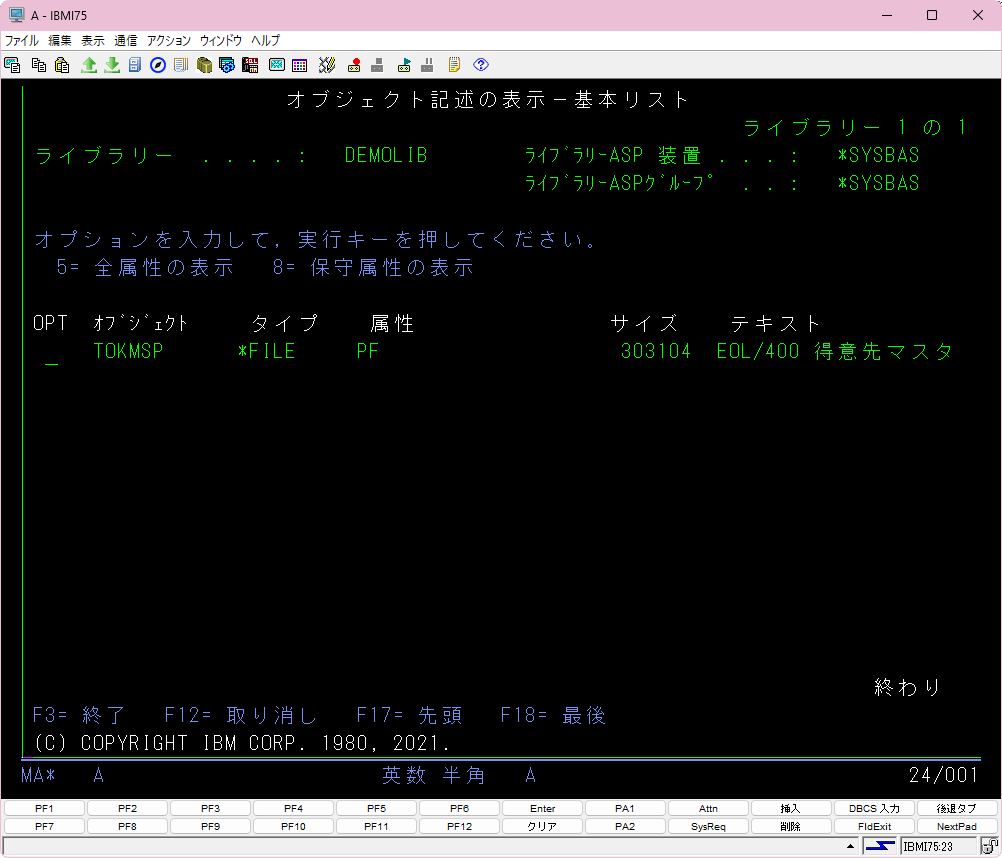Click the 後退タブ keypad button

[x=957, y=808]
